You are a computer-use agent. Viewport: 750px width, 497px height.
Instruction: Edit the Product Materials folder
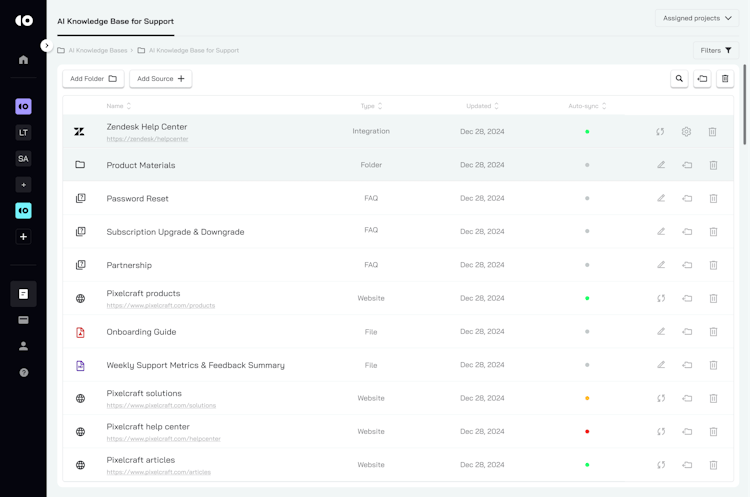coord(660,165)
